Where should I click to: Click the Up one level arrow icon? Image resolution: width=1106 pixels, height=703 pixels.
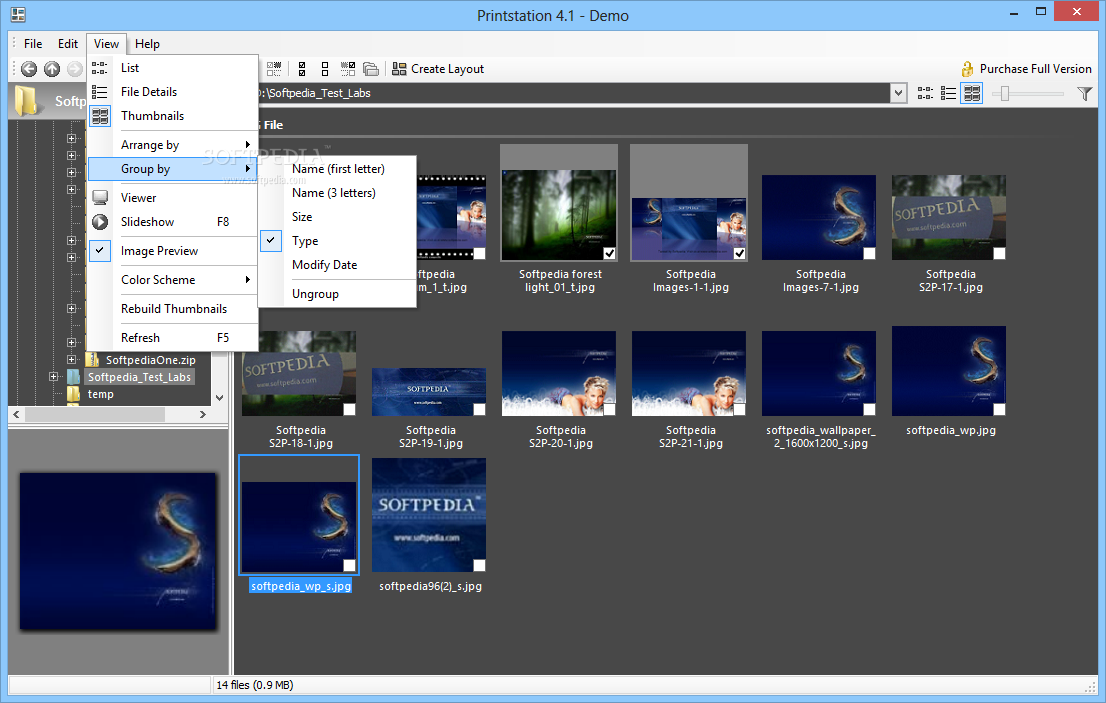pyautogui.click(x=52, y=68)
